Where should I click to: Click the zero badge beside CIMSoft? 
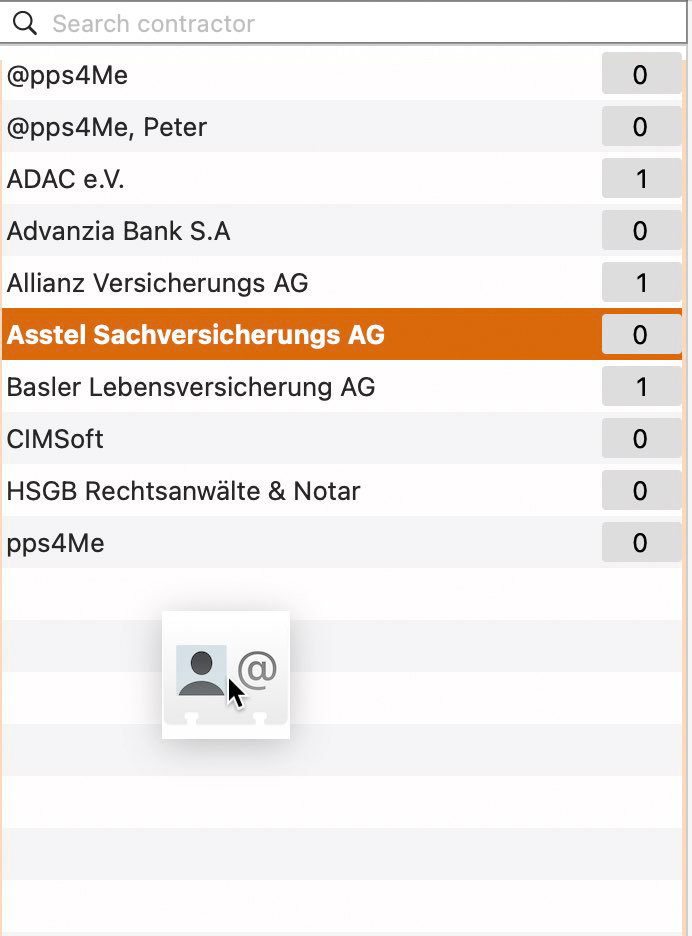click(x=641, y=438)
